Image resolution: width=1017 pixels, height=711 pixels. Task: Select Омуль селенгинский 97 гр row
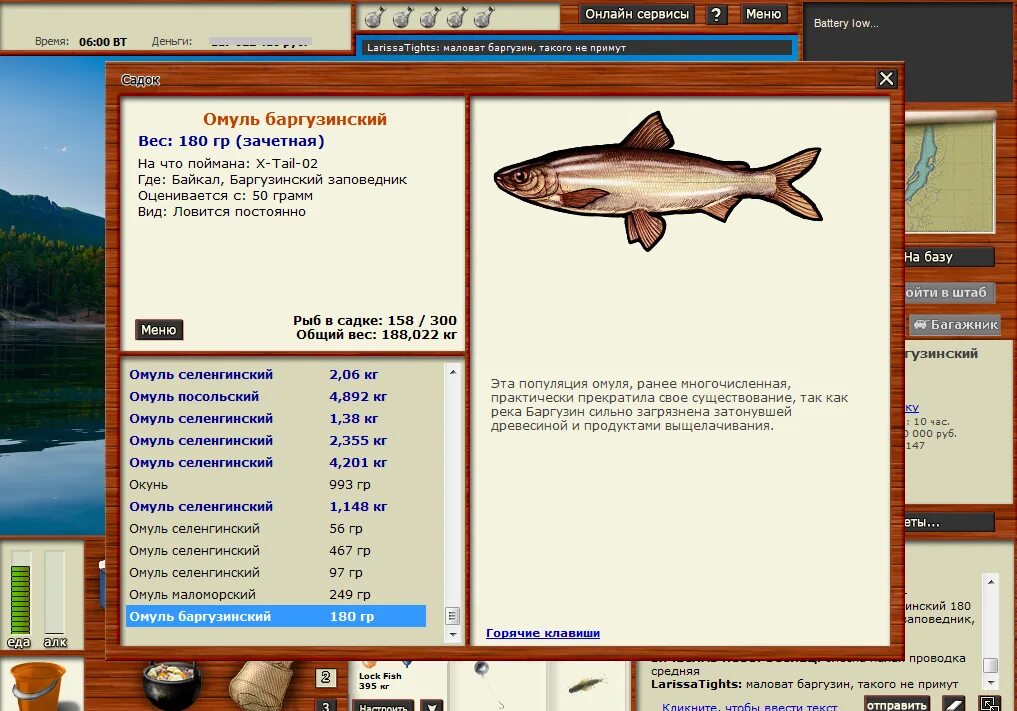click(276, 573)
